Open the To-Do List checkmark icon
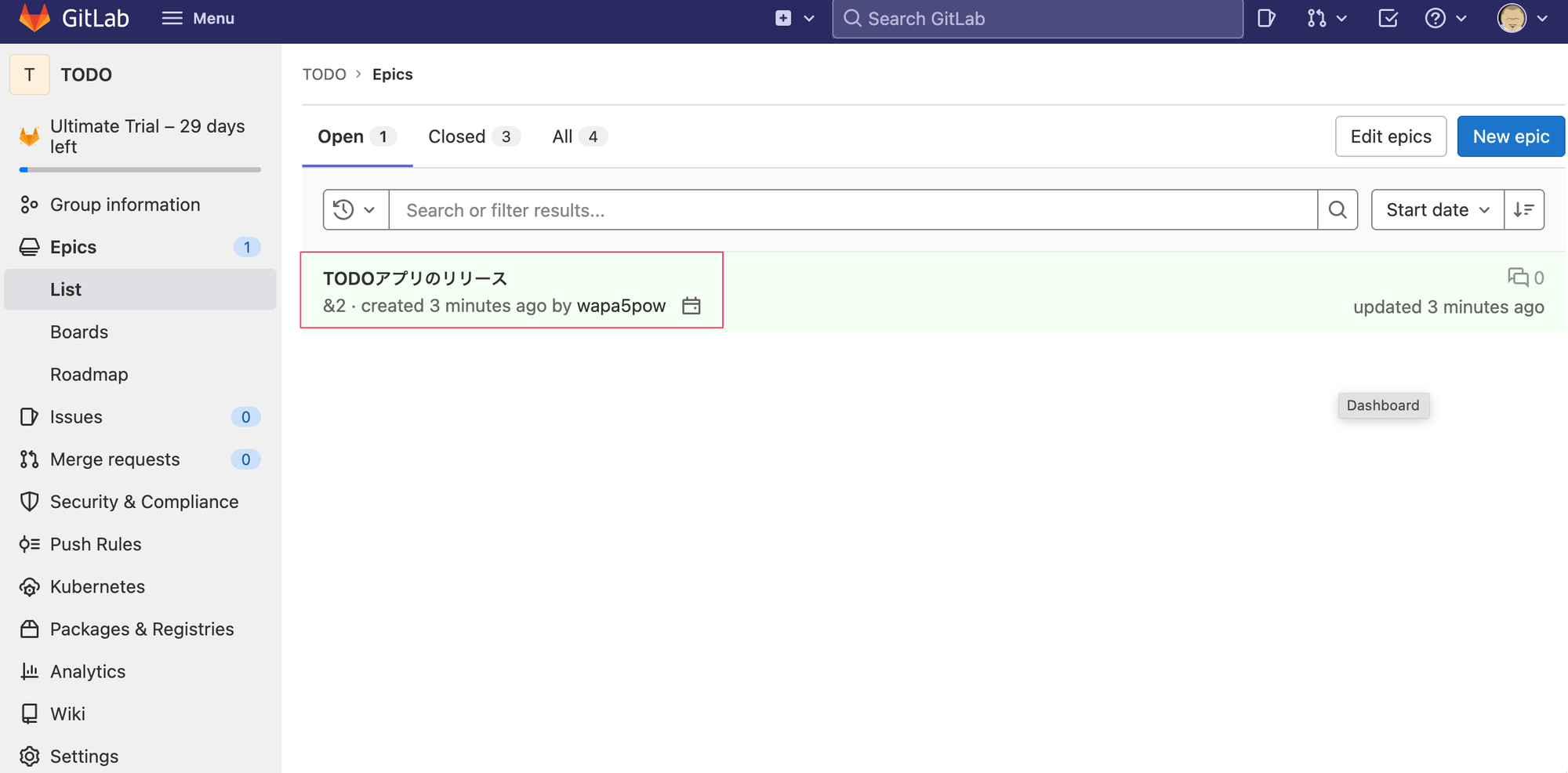Image resolution: width=1568 pixels, height=773 pixels. click(x=1388, y=18)
